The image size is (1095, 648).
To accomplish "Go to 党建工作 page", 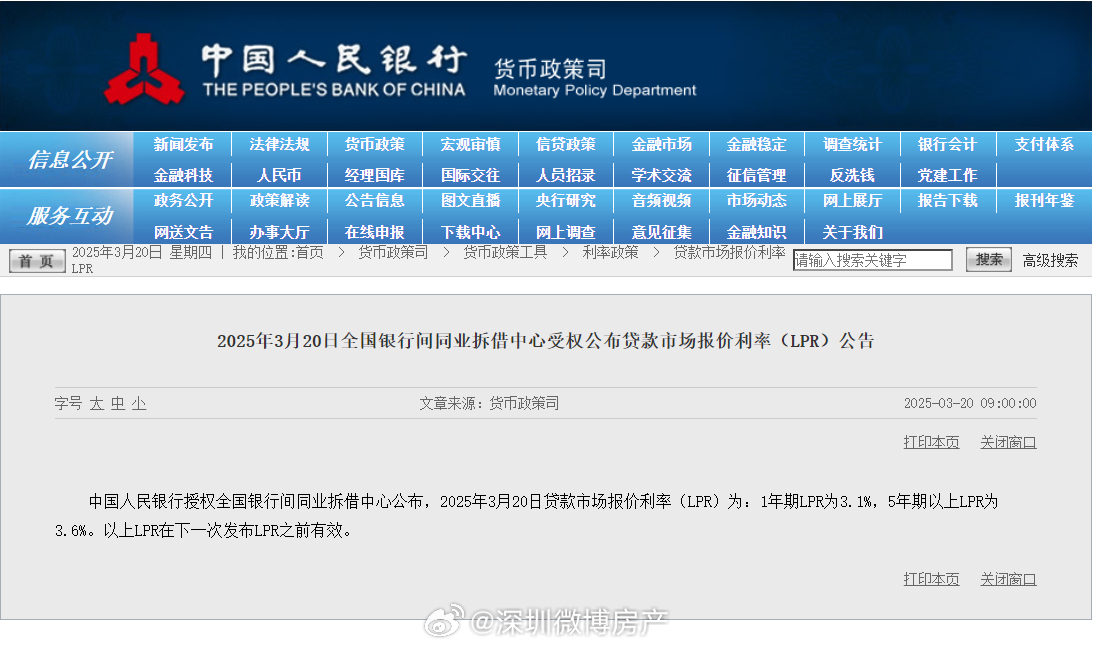I will (x=948, y=175).
